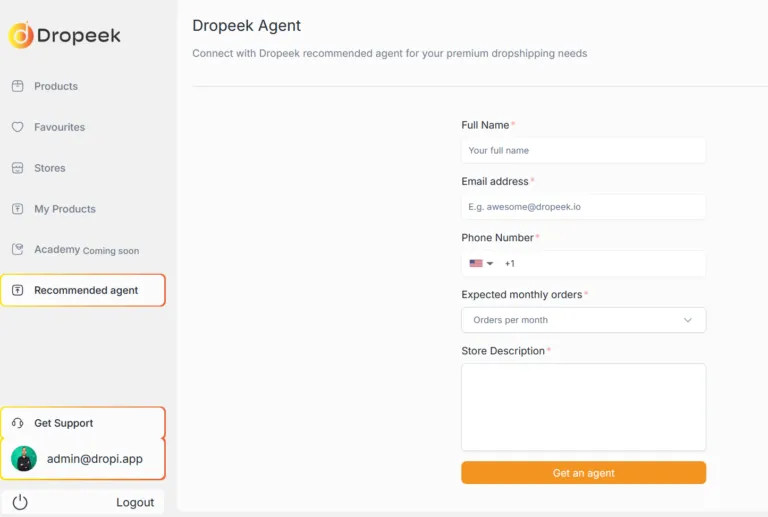Image resolution: width=768 pixels, height=517 pixels.
Task: Click the Get Support headset icon
Action: pos(17,423)
